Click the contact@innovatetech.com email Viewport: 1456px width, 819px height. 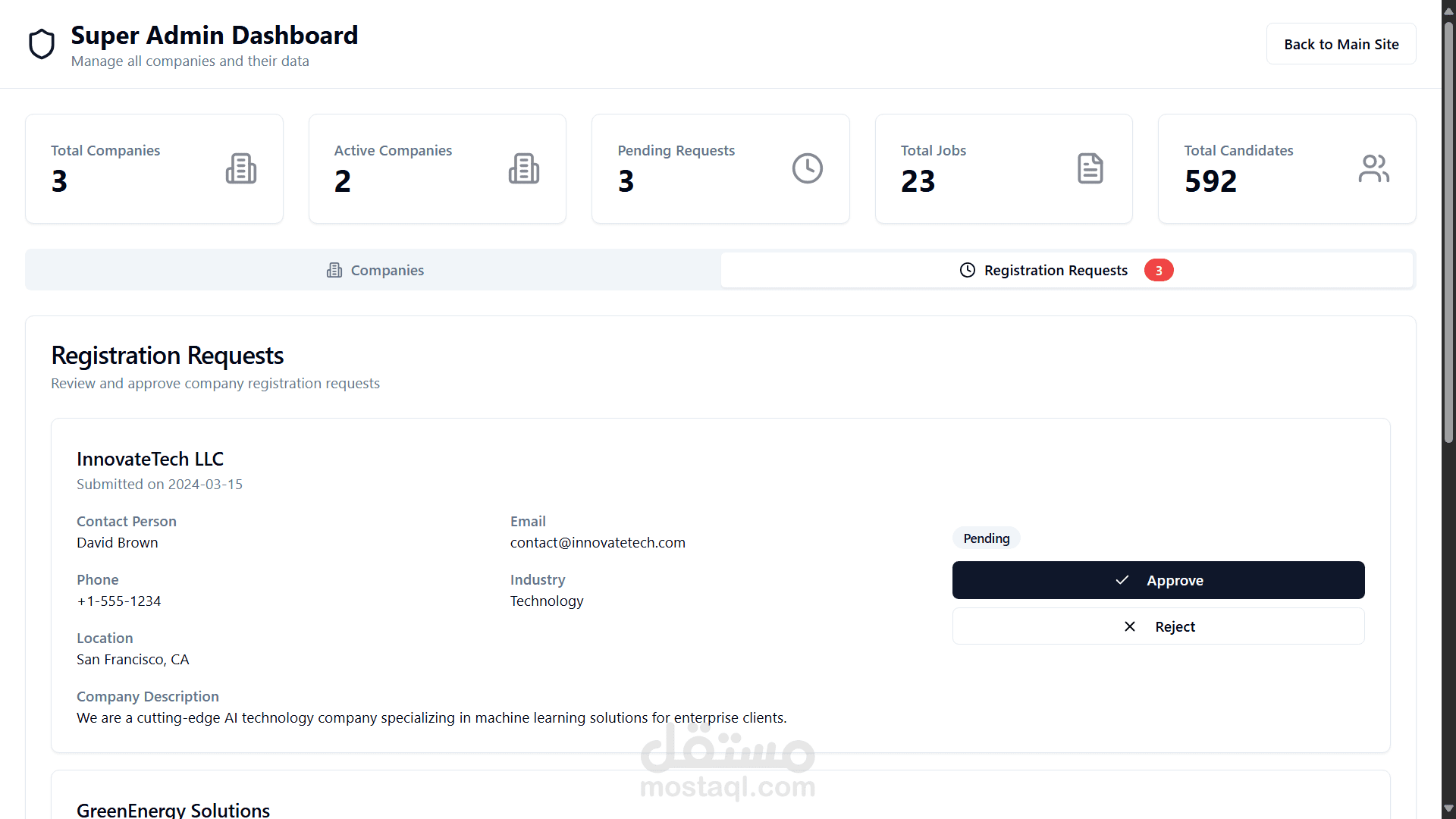pos(598,543)
